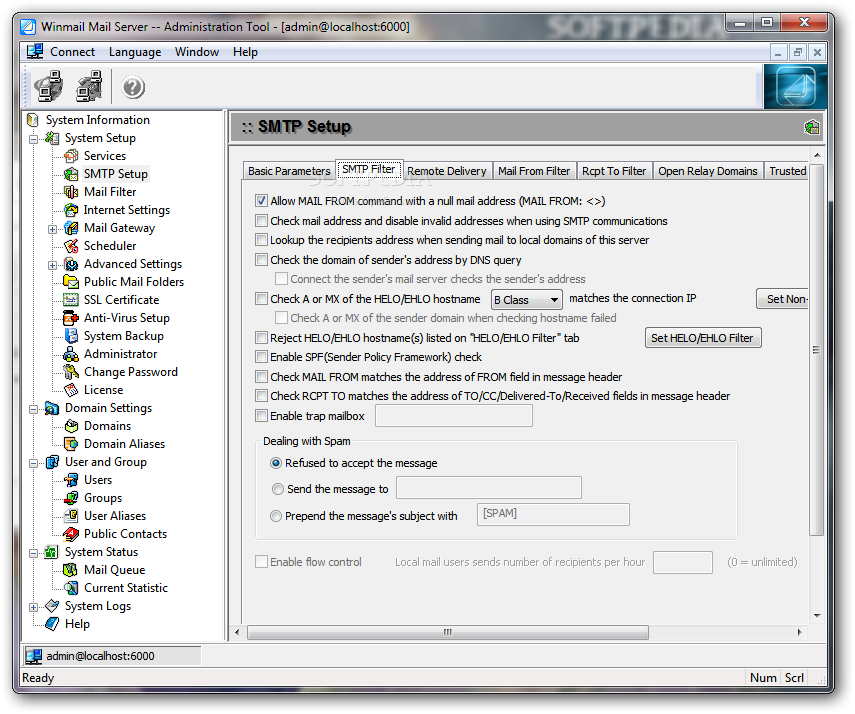
Task: Enable Check domain of sender's address by DNS
Action: tap(262, 260)
